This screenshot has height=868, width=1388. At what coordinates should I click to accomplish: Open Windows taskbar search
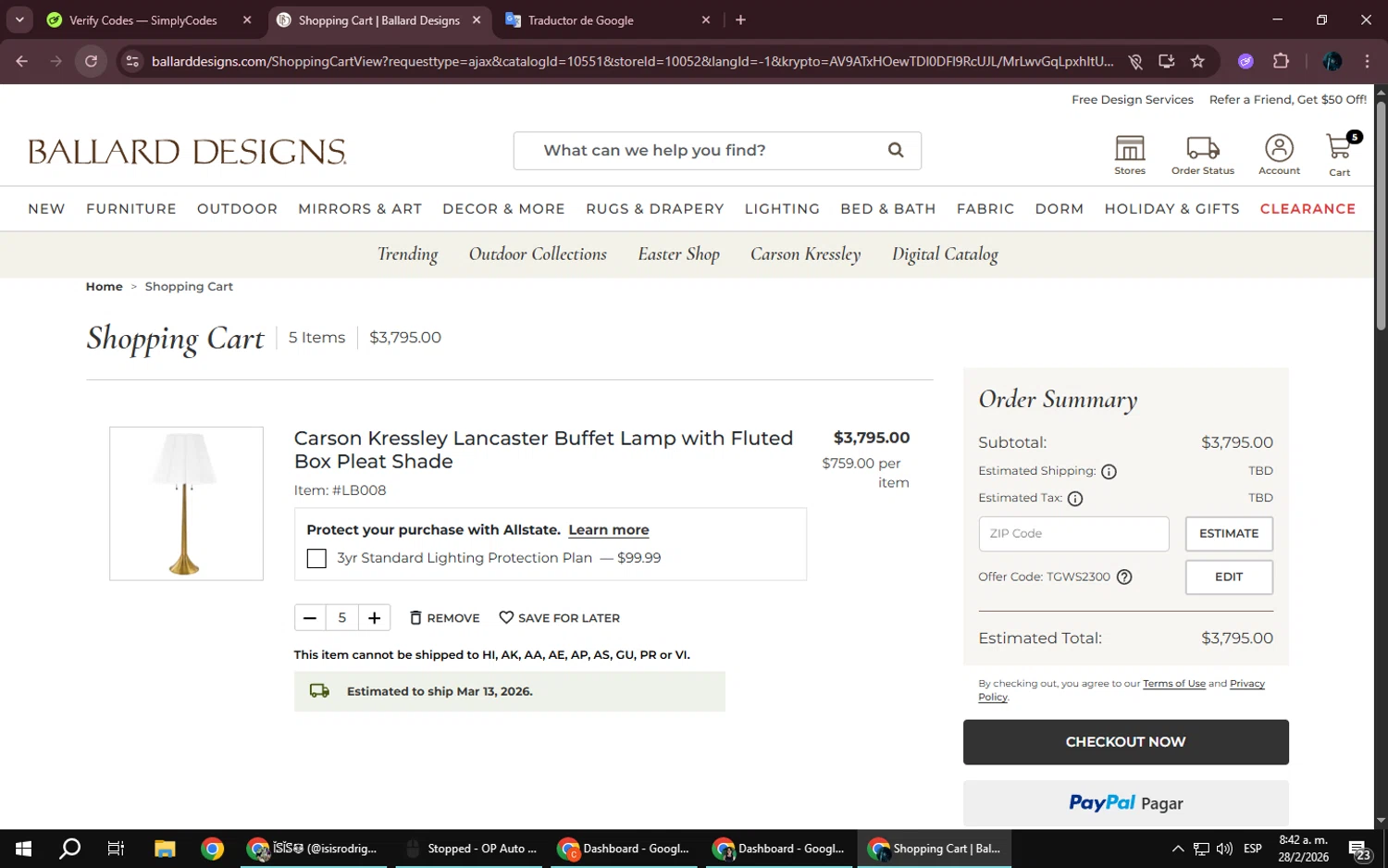(69, 849)
